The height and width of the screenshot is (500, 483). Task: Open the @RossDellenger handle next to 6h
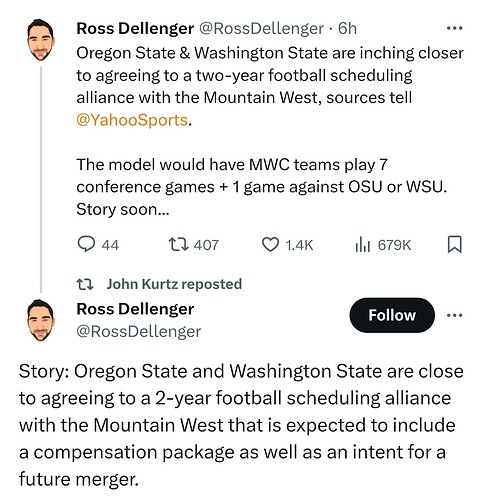click(x=261, y=29)
